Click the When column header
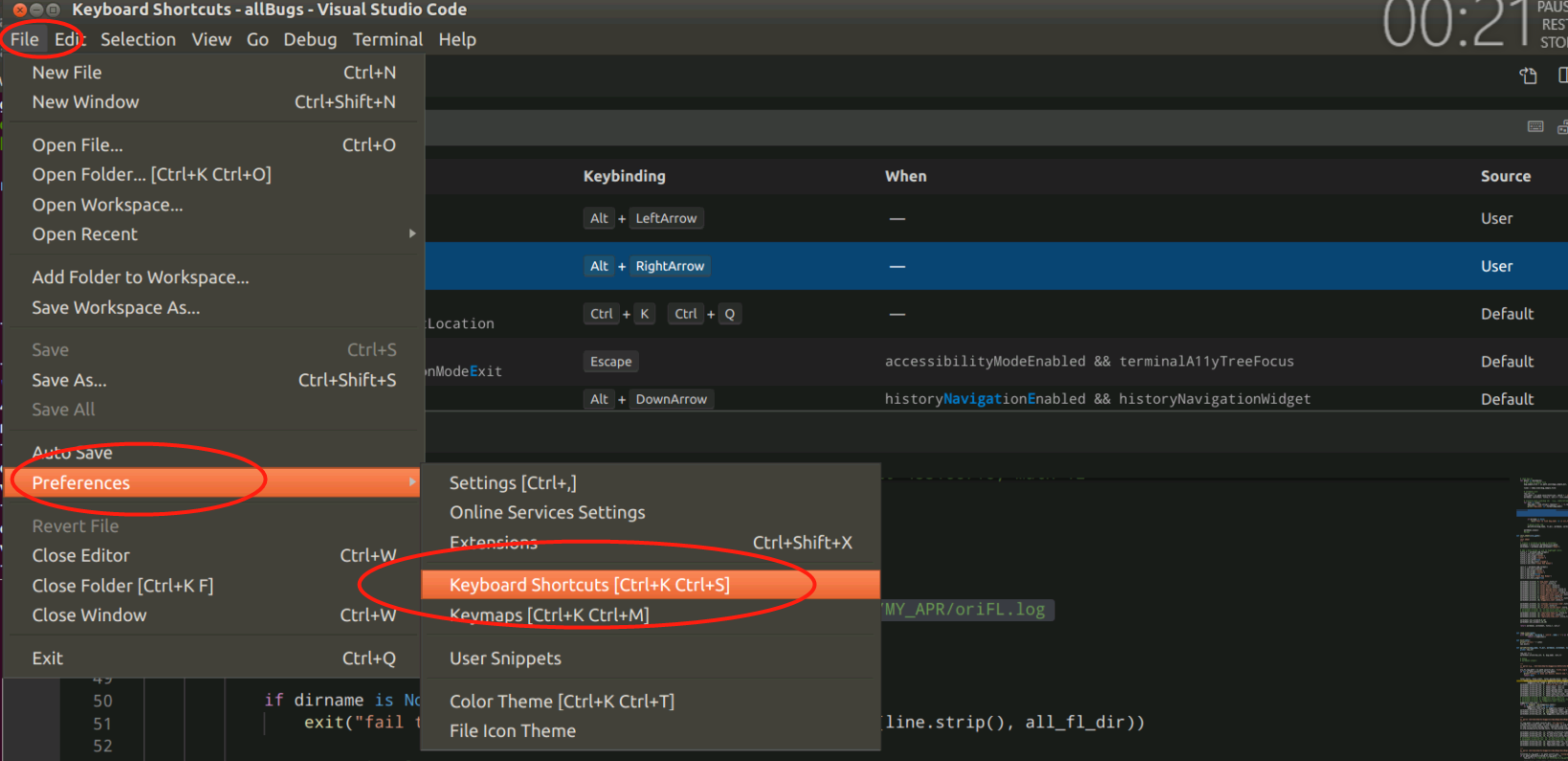Screen dimensions: 1568x761 [906, 176]
